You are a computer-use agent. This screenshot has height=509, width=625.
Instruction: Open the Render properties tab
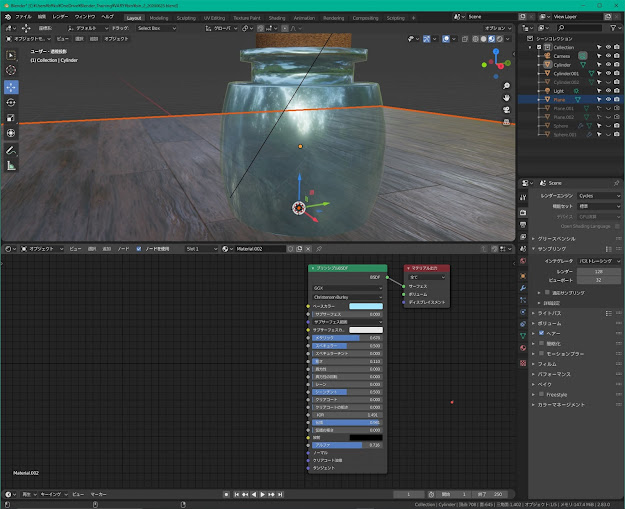pyautogui.click(x=523, y=213)
